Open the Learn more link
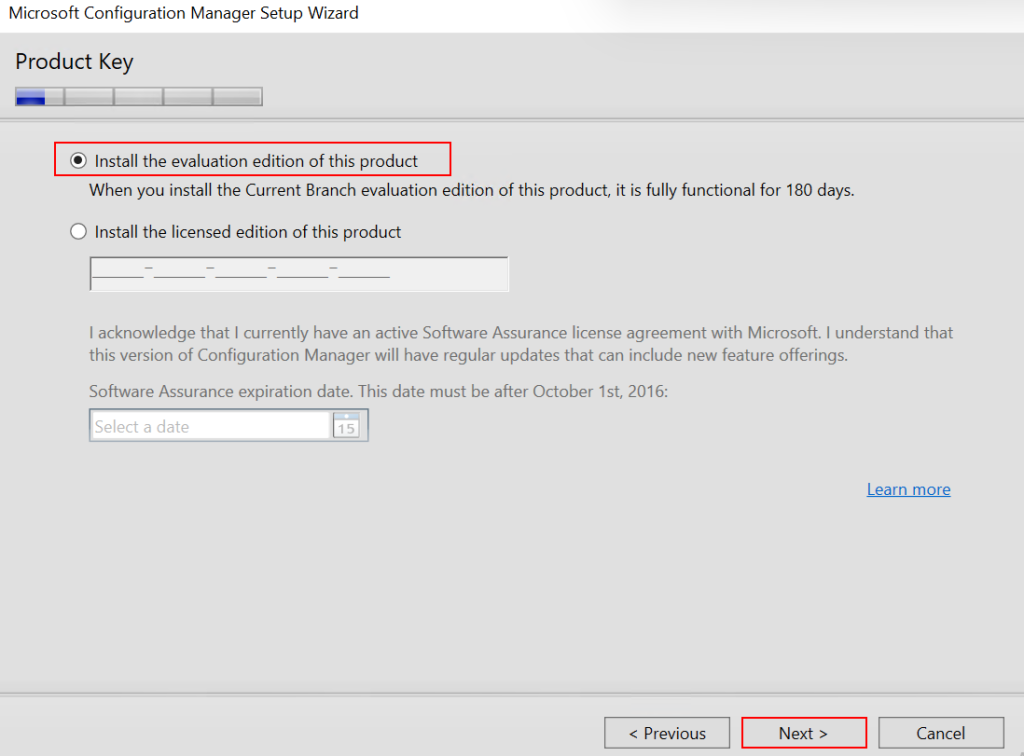Image resolution: width=1024 pixels, height=756 pixels. click(908, 489)
